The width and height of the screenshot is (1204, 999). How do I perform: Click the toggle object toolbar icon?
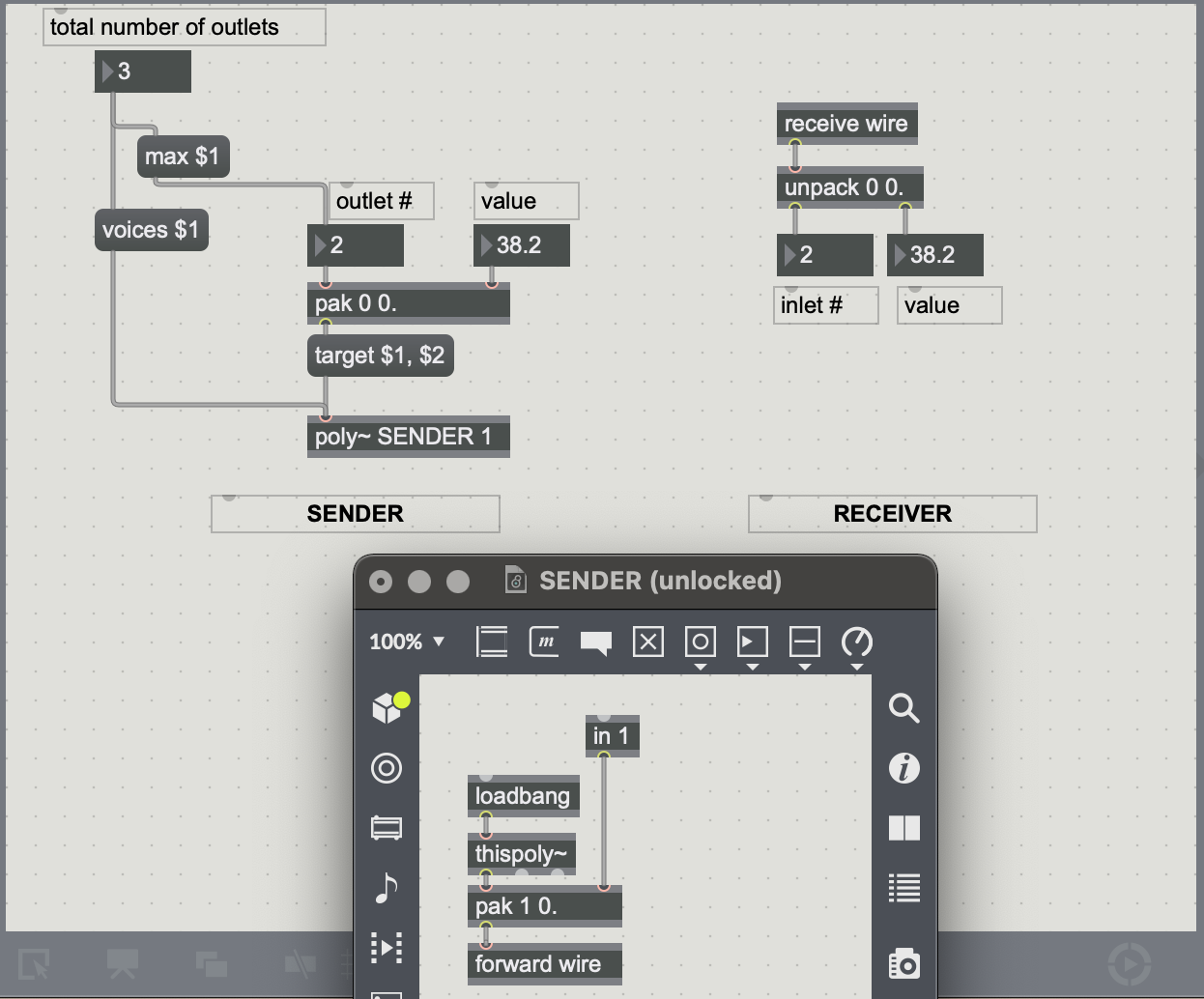pyautogui.click(x=648, y=642)
